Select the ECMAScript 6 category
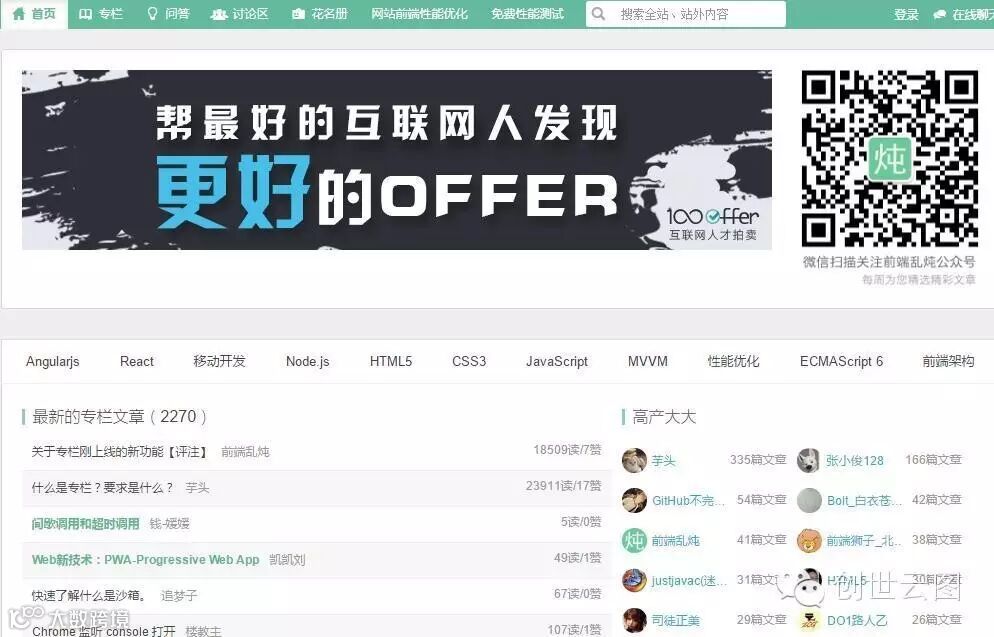The width and height of the screenshot is (994, 637). (x=841, y=361)
